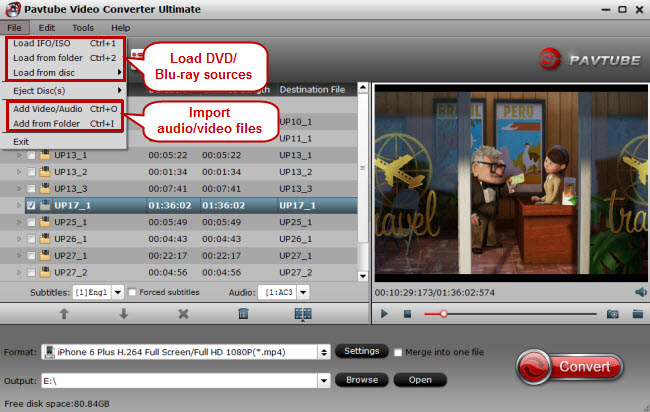Screen dimensions: 650x412
Task: Click the Browse output button
Action: coord(361,380)
